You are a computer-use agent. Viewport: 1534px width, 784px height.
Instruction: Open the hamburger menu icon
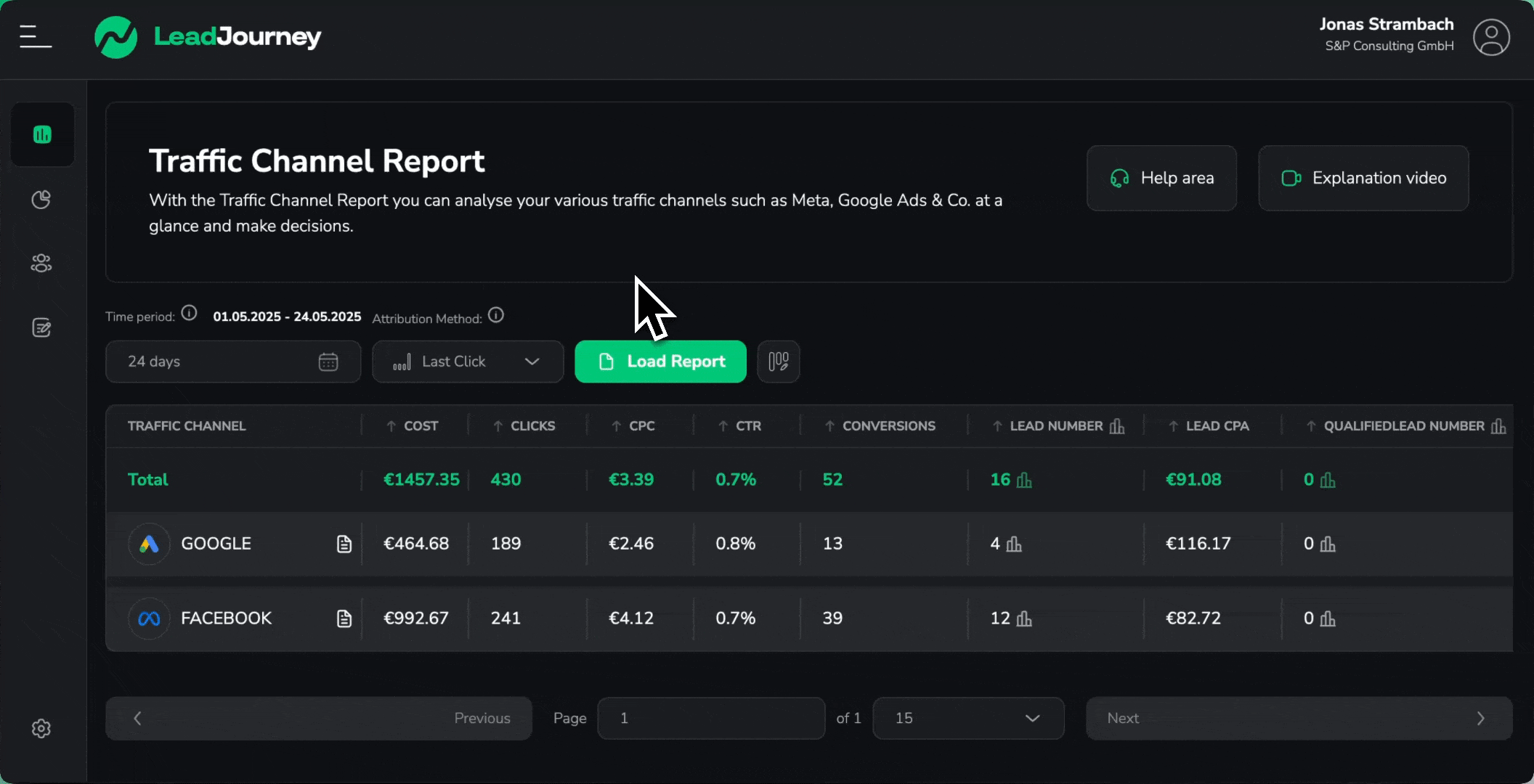[36, 36]
